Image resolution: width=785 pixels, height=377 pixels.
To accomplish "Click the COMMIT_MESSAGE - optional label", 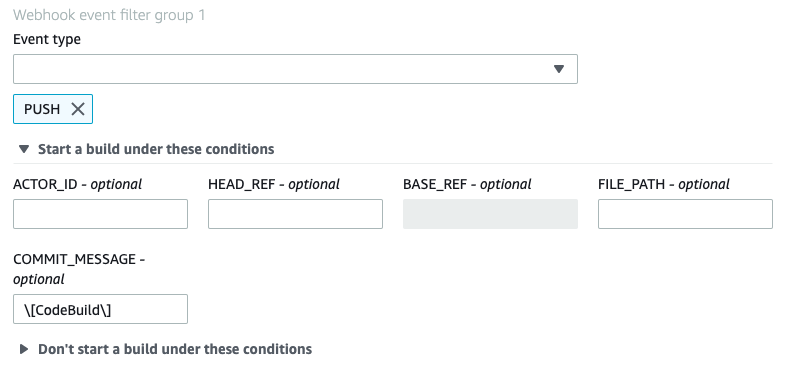I will (x=79, y=269).
